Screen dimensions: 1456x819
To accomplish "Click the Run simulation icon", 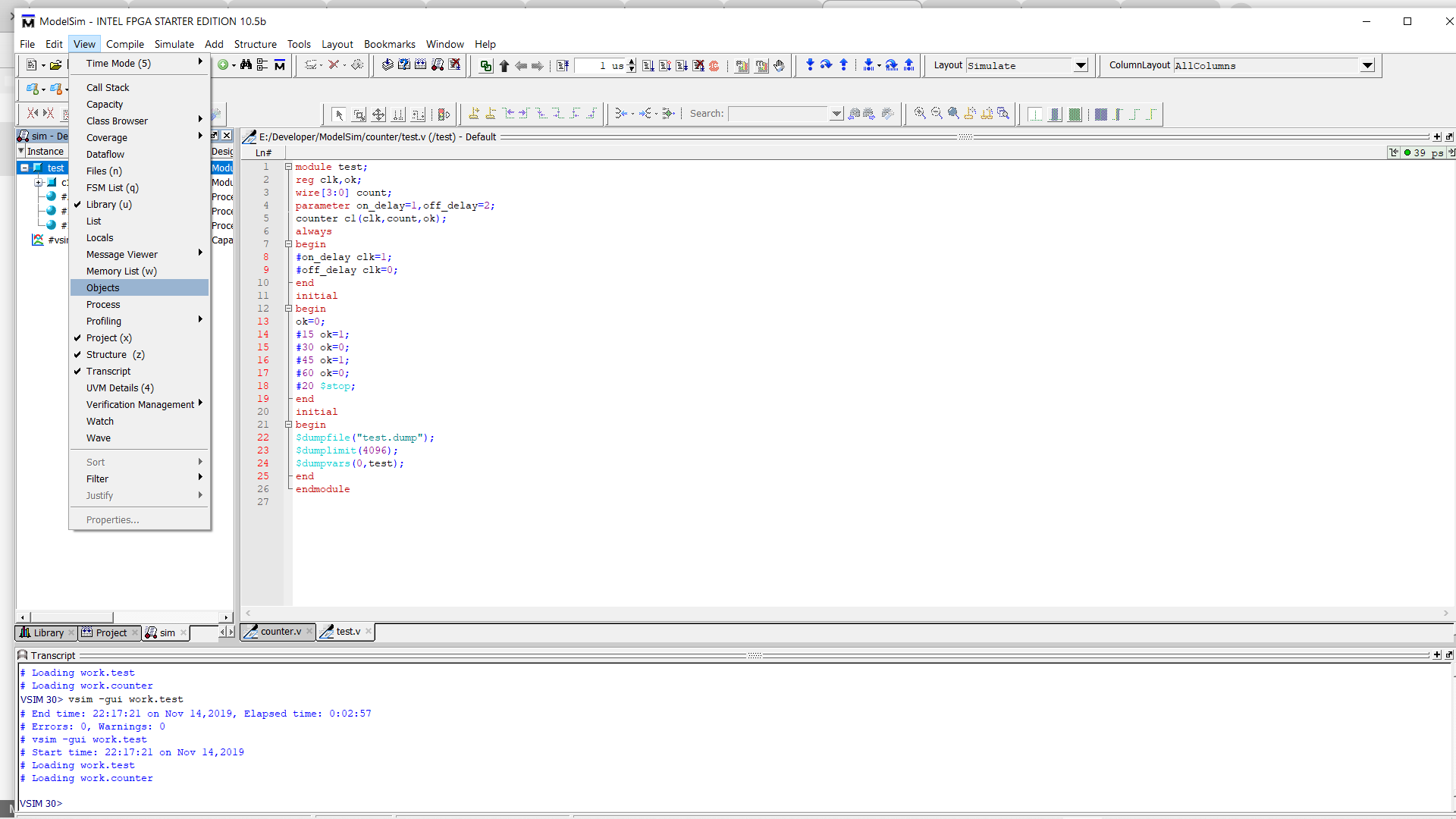I will tap(649, 65).
